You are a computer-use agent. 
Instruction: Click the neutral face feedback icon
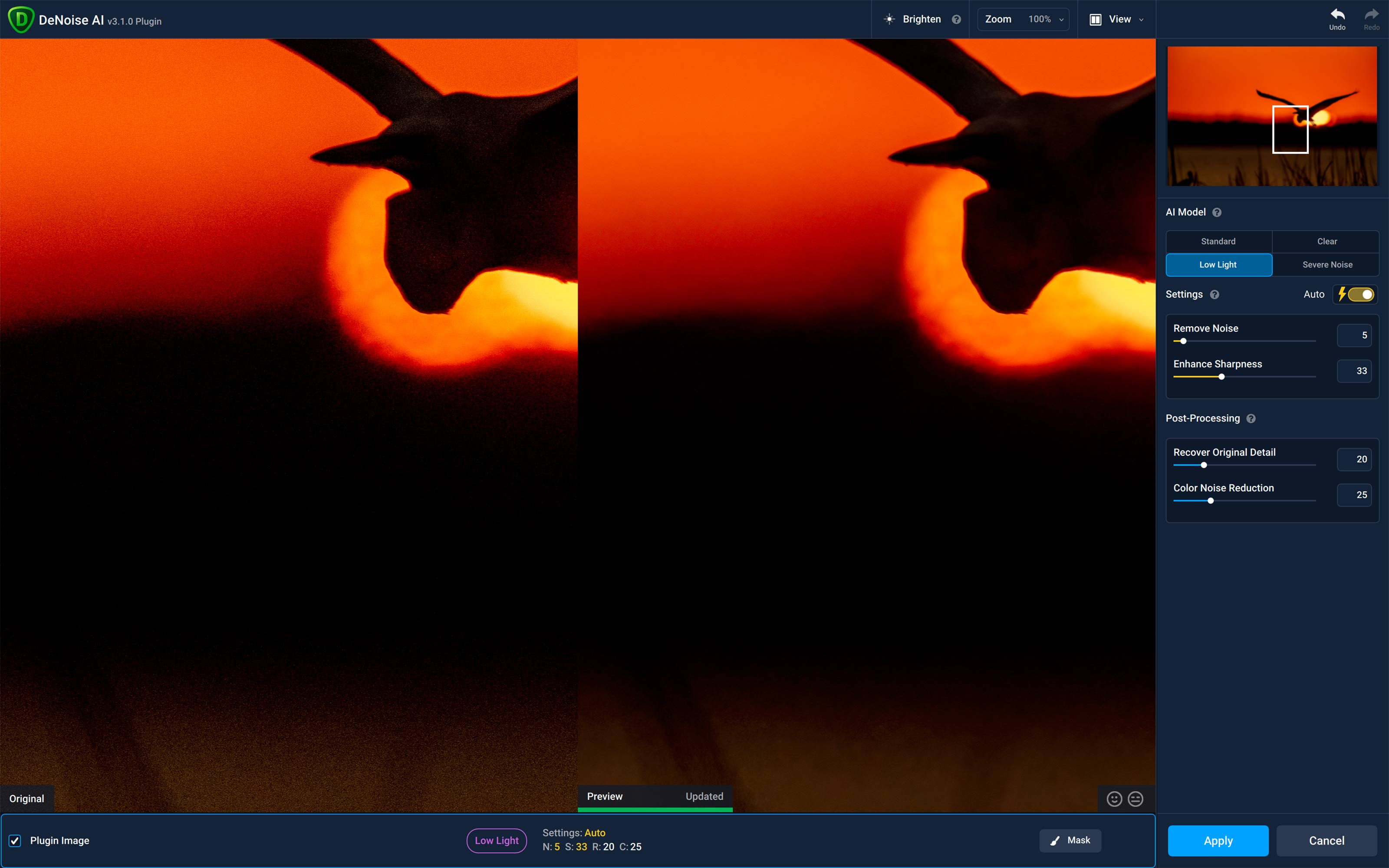[1136, 799]
